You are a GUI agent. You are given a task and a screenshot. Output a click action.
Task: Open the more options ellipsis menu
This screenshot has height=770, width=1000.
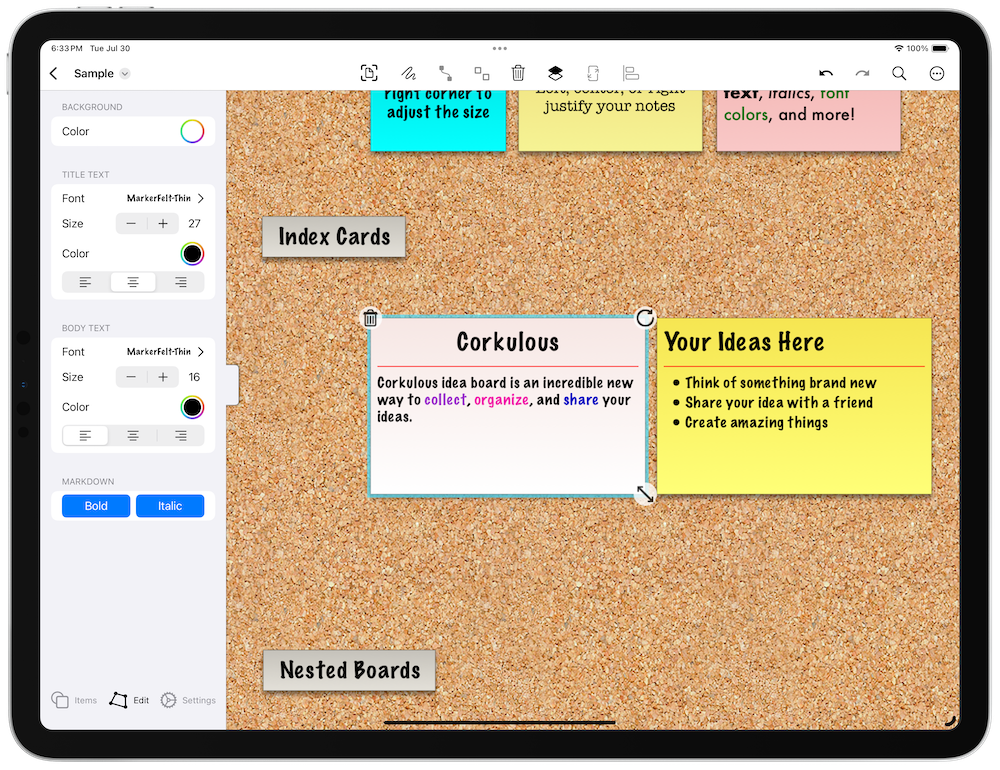click(x=936, y=73)
